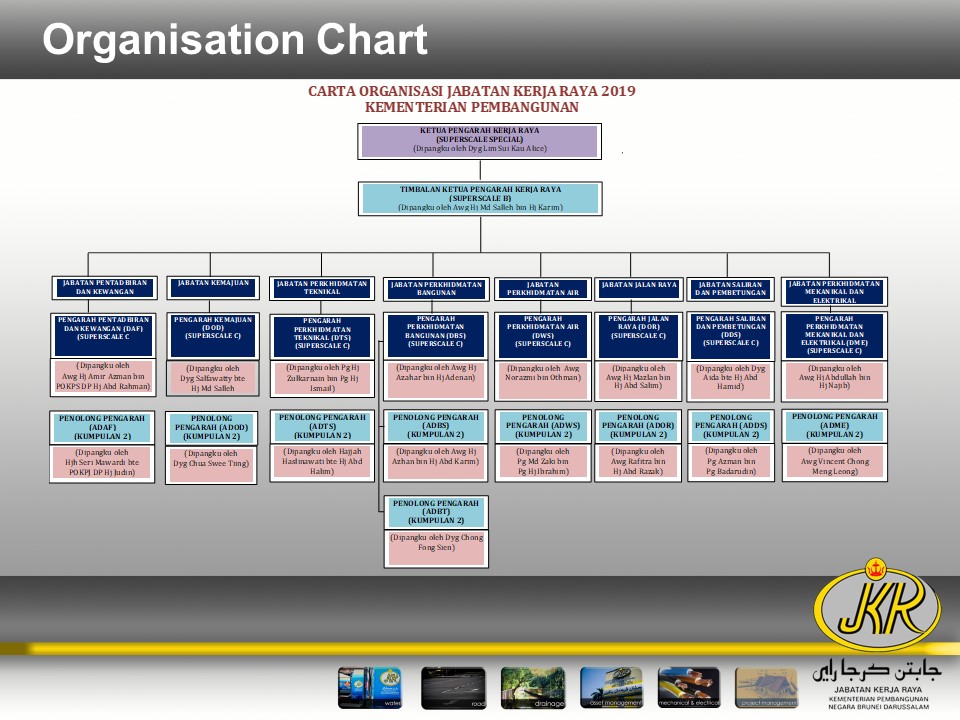This screenshot has width=960, height=720.
Task: Select Pengarah Mekanikal dan Elektrikal (DME) box
Action: pyautogui.click(x=834, y=336)
